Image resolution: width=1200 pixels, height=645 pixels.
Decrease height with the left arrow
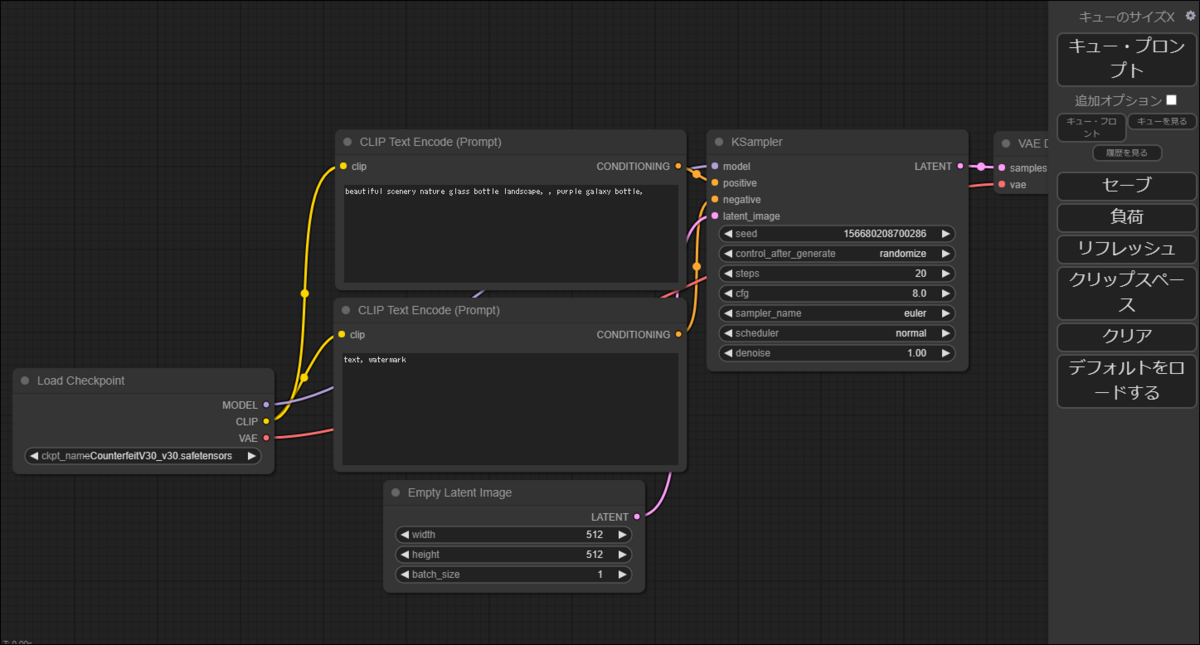point(404,554)
